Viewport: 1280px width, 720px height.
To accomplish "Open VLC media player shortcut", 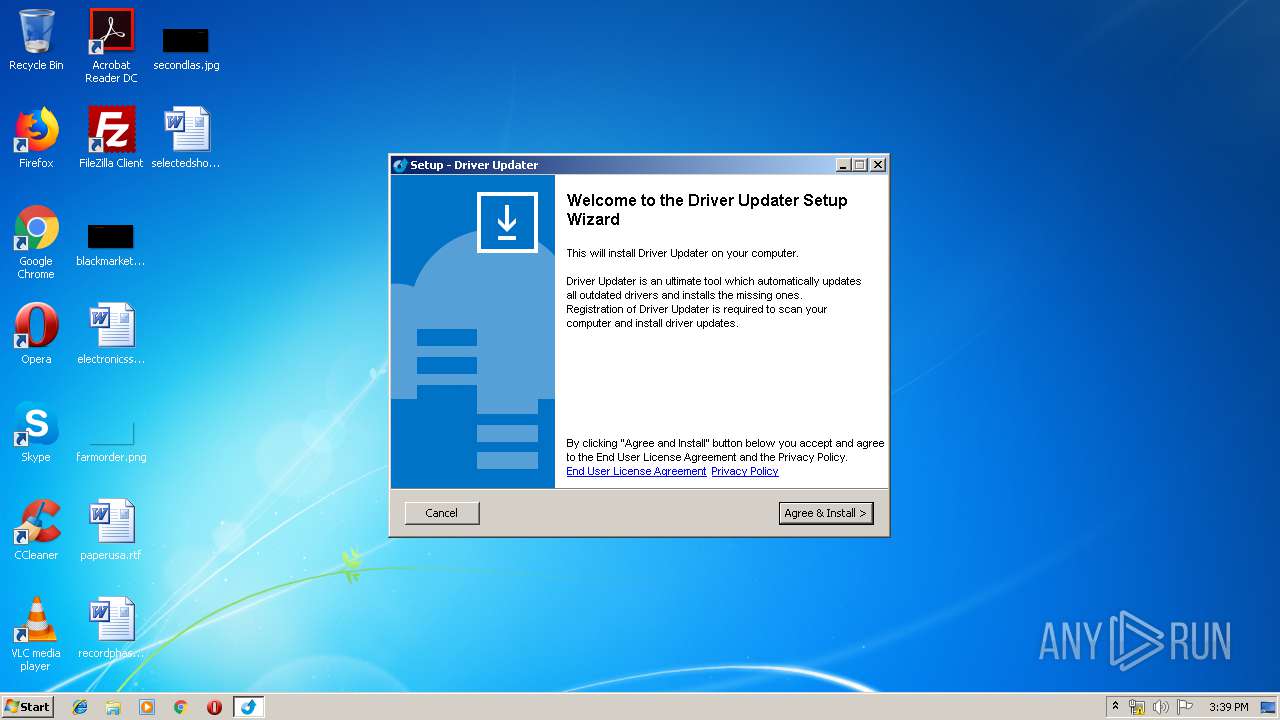I will point(36,634).
